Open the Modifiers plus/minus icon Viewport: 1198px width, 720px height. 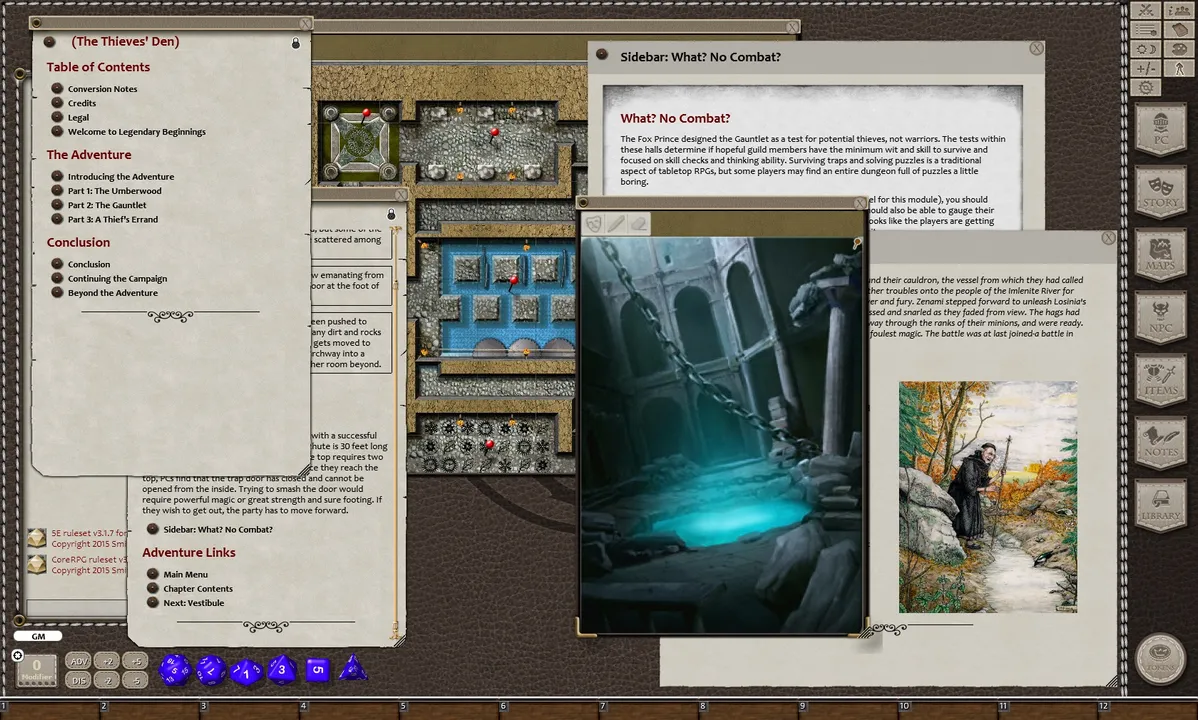coord(1145,68)
